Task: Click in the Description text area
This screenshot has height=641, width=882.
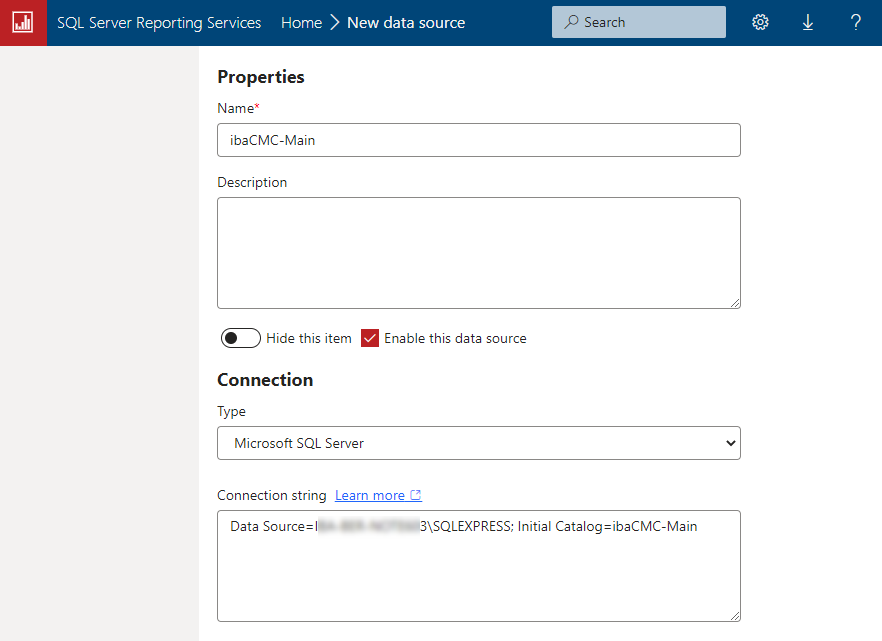Action: [x=478, y=252]
